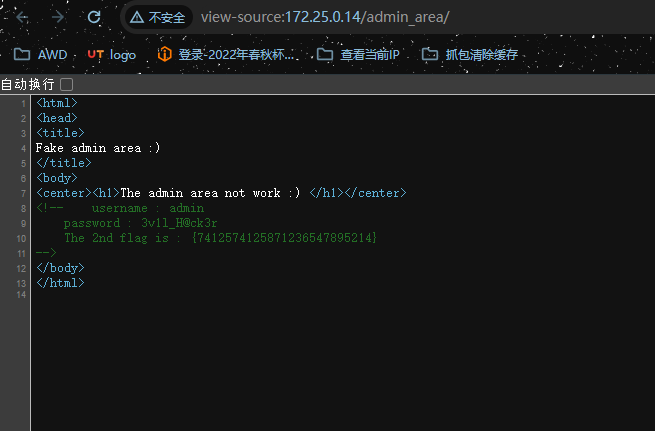Click the opening <title> tag line

[60, 133]
